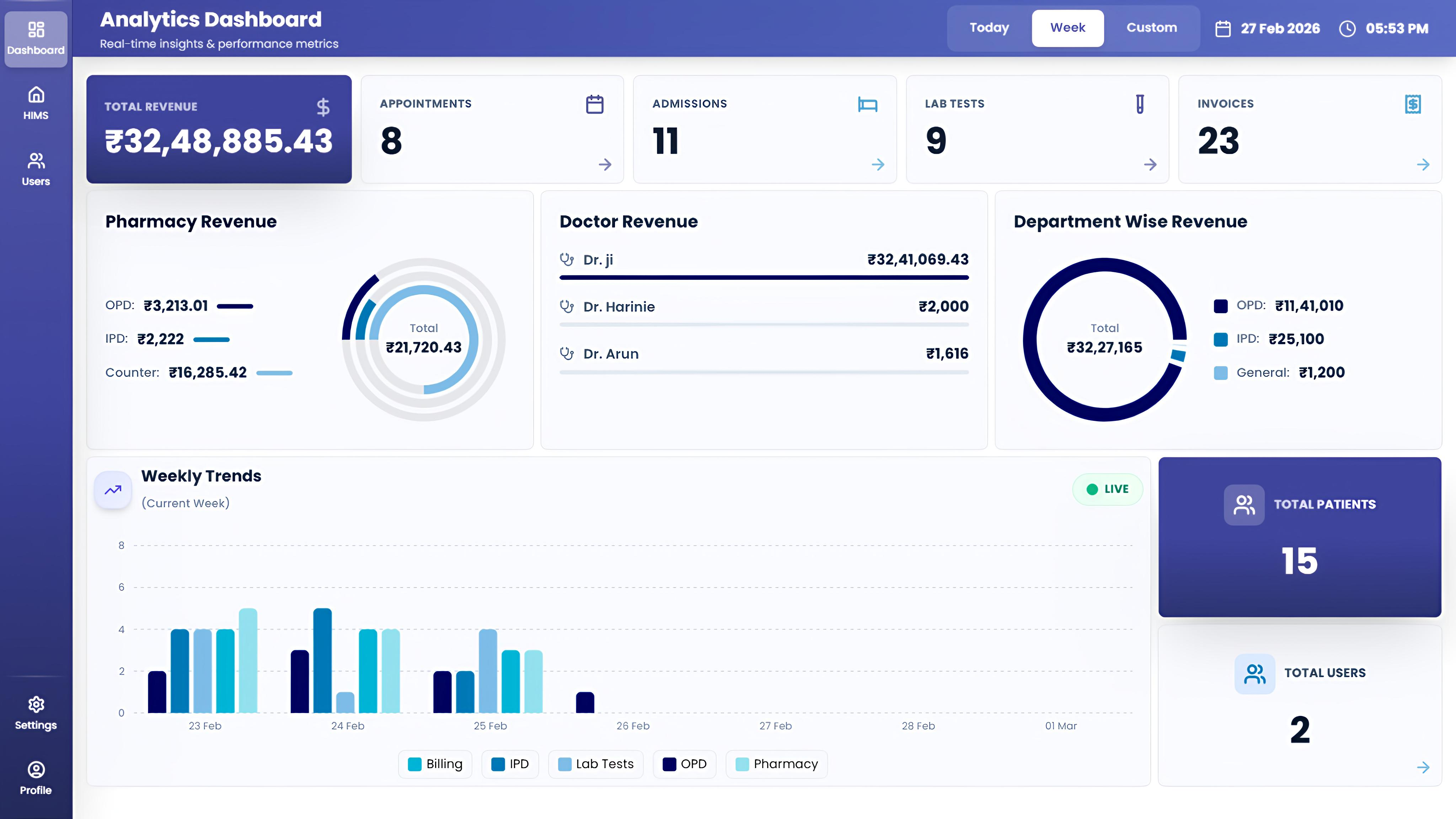Viewport: 1456px width, 819px height.
Task: Toggle the OPD legend item
Action: pyautogui.click(x=685, y=764)
